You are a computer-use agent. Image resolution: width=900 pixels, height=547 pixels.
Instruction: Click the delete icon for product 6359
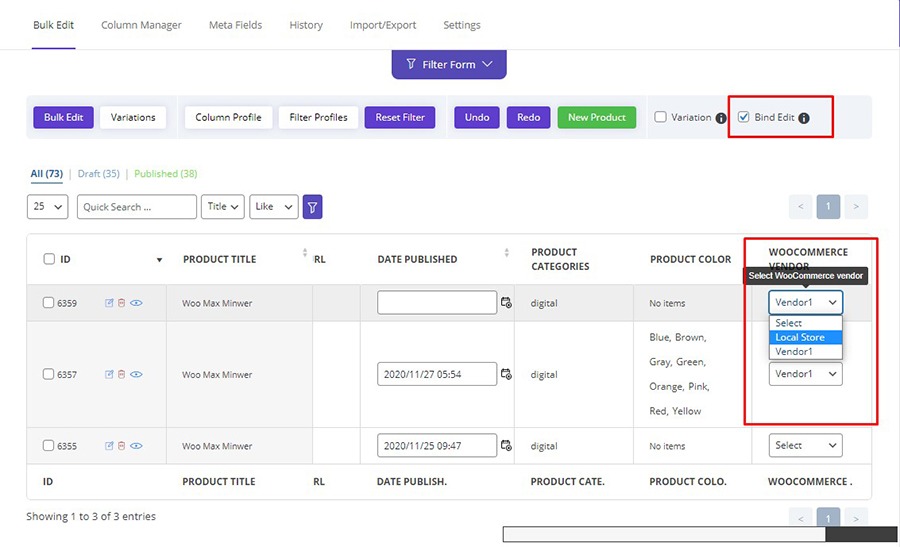(x=122, y=302)
